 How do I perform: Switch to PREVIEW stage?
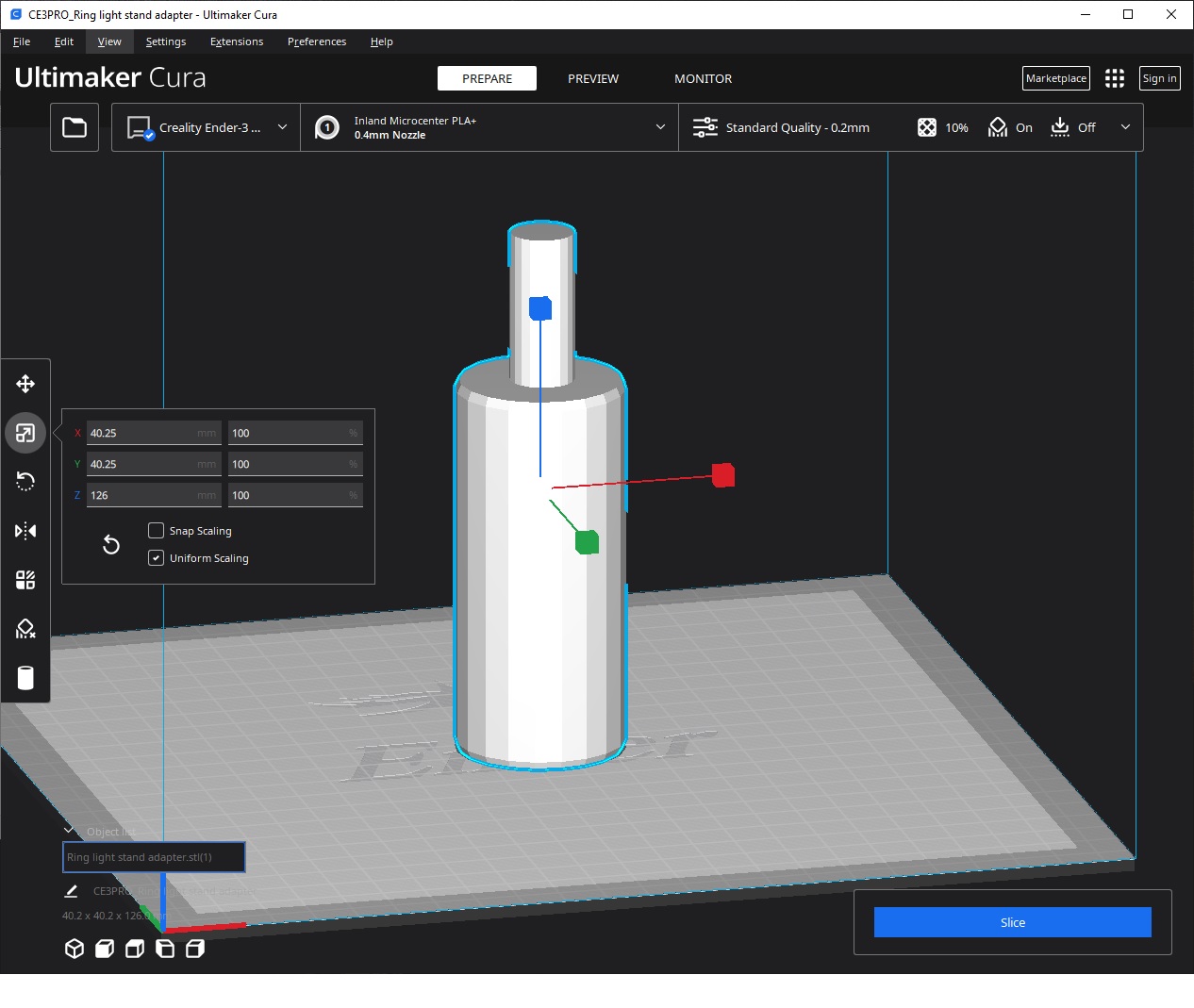593,78
